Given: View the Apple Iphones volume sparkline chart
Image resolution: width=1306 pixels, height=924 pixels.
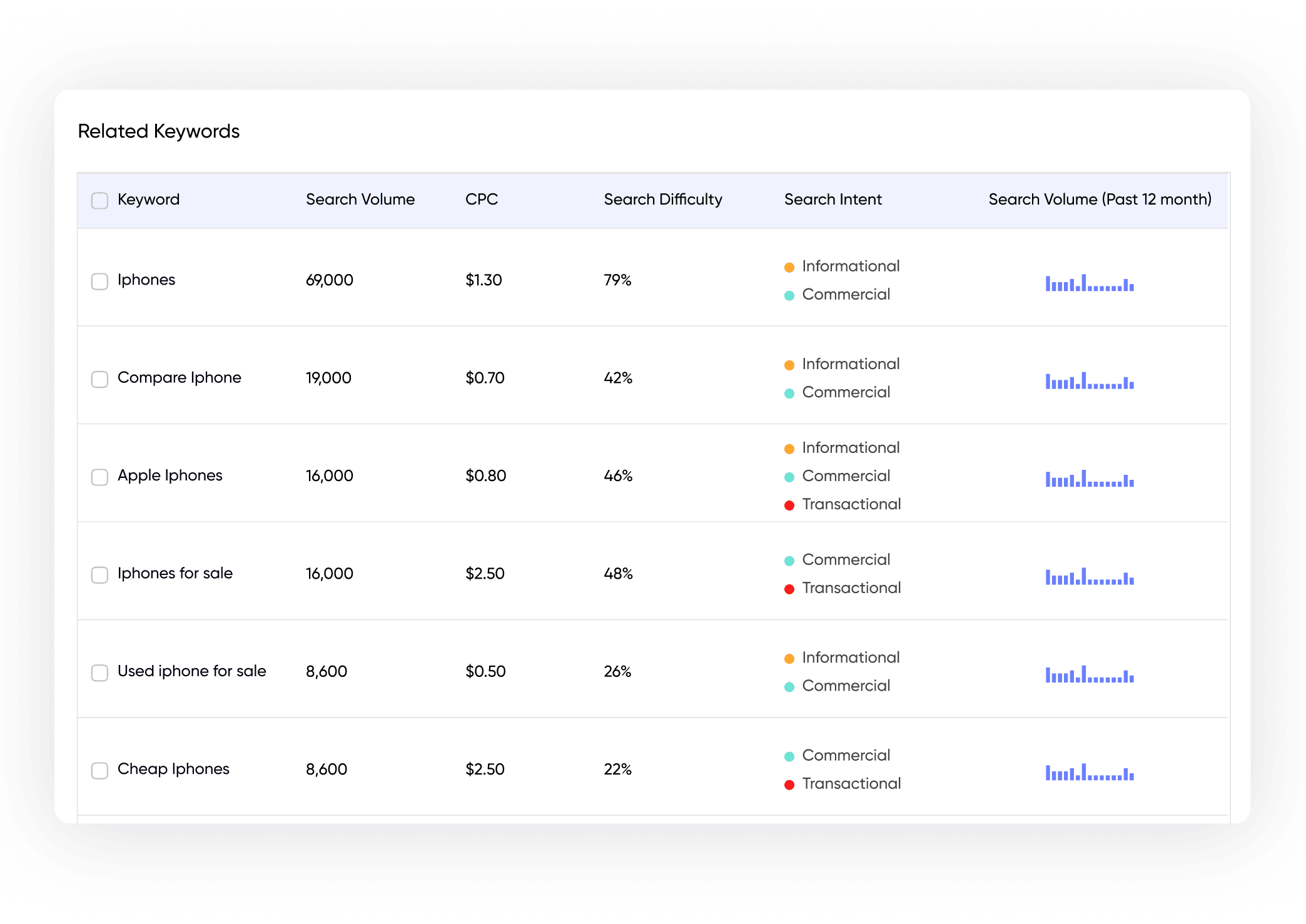Looking at the screenshot, I should click(1089, 479).
